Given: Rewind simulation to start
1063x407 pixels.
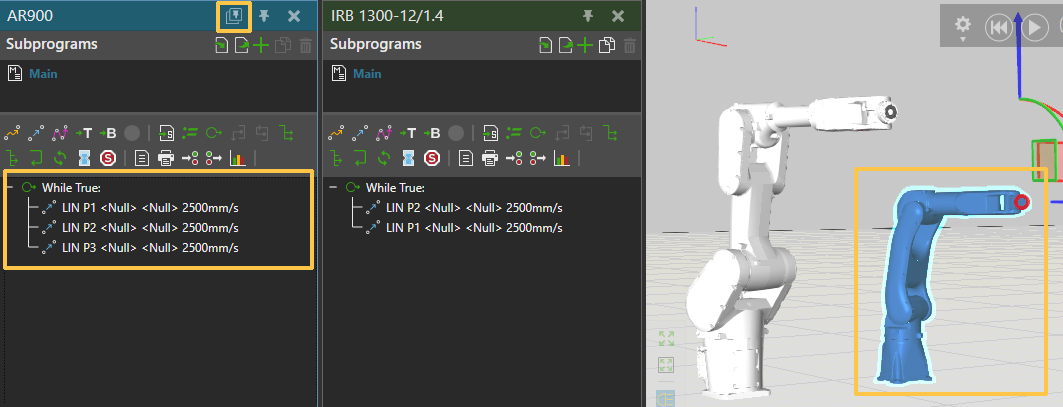Looking at the screenshot, I should 998,27.
